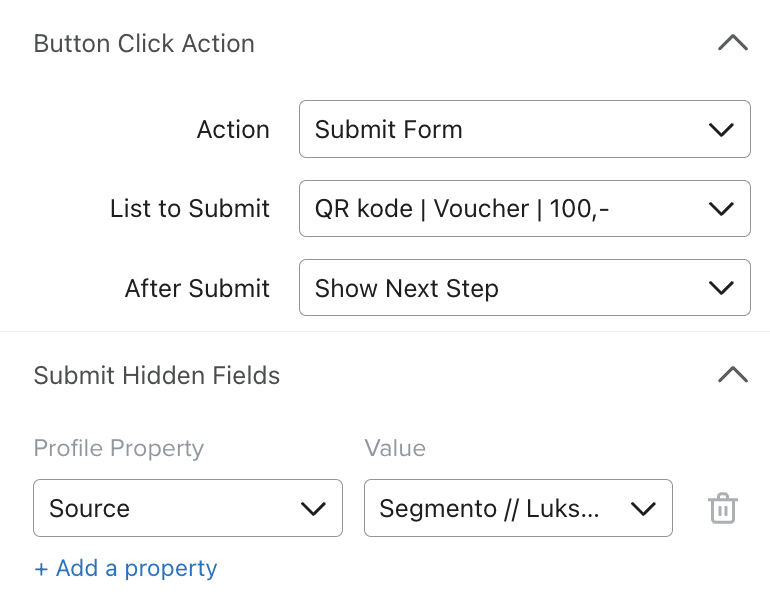Click the Button Click Action section title
770x602 pixels.
point(144,44)
